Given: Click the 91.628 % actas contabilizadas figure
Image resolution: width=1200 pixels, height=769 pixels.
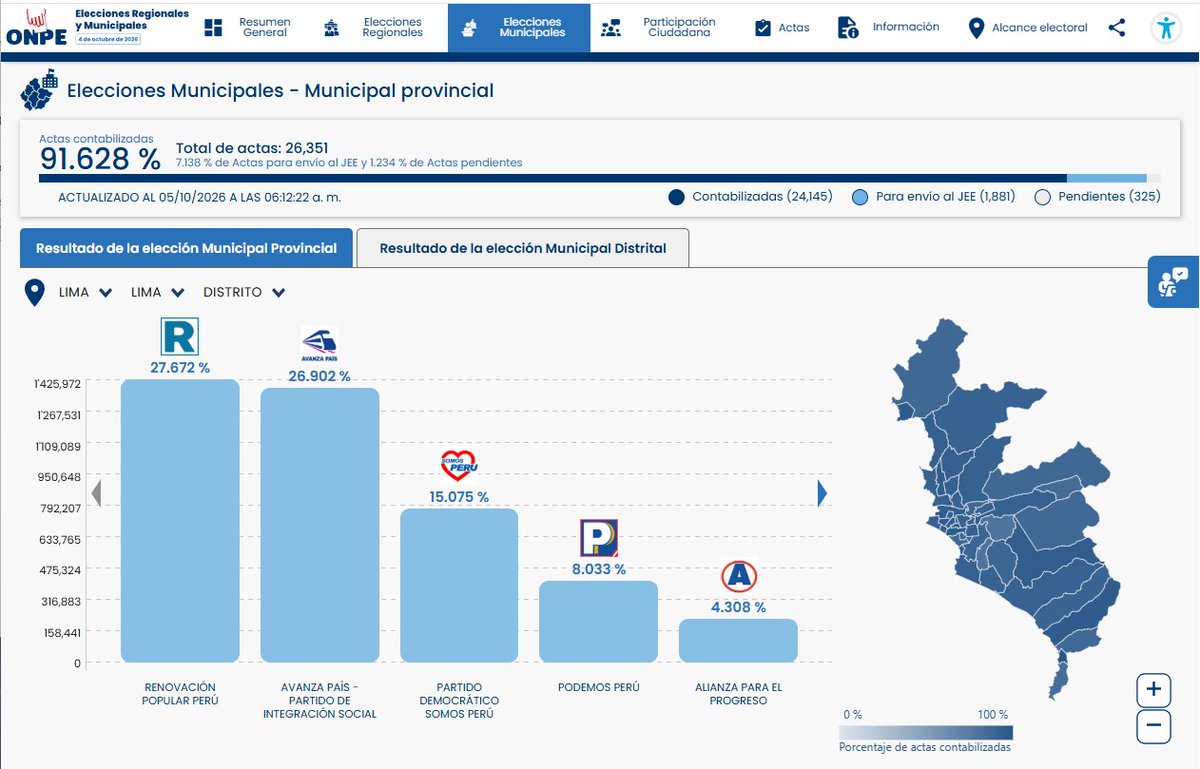Looking at the screenshot, I should [100, 159].
